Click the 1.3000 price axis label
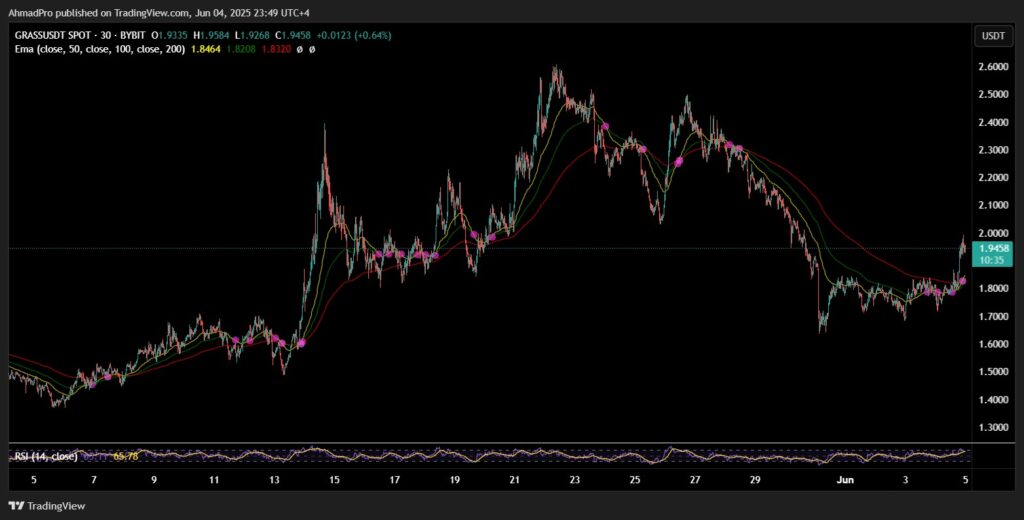The height and width of the screenshot is (520, 1024). click(993, 427)
